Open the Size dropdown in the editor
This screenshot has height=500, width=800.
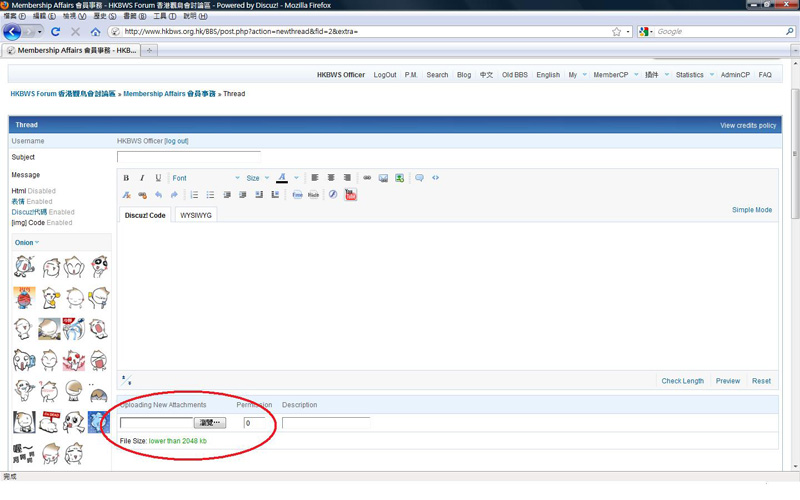tap(257, 178)
